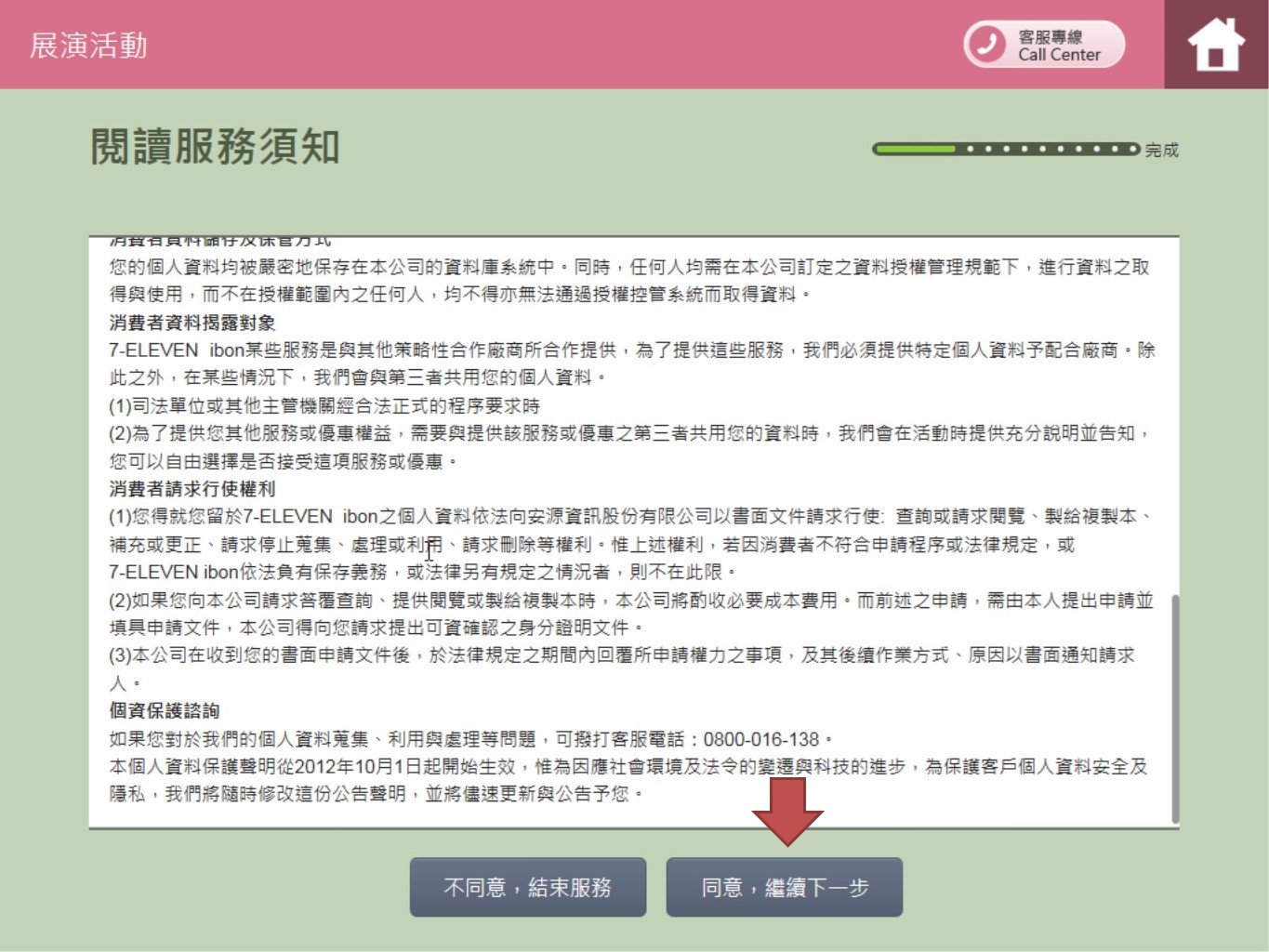Click the green filled progress segment
Image resolution: width=1269 pixels, height=952 pixels.
(915, 149)
